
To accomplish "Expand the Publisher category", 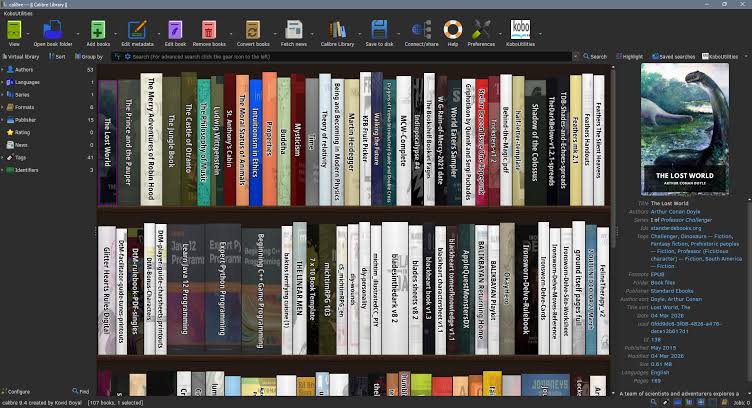I will tap(2, 120).
